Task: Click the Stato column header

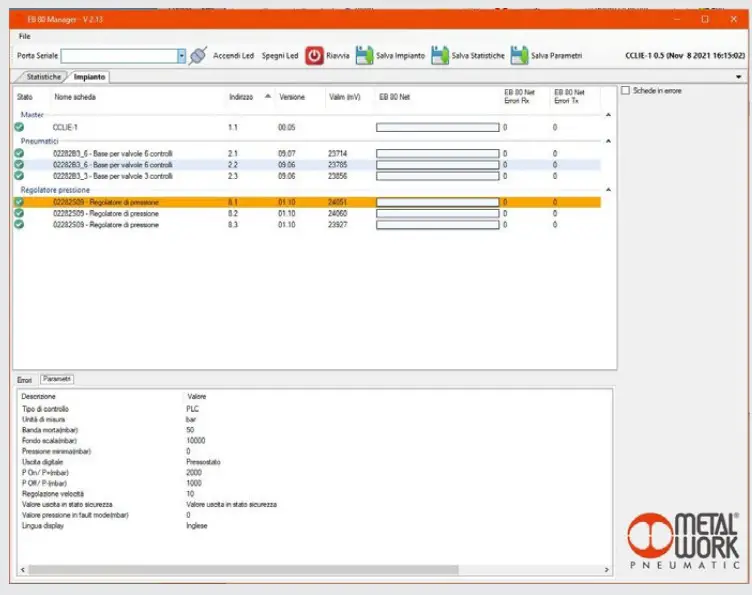Action: (x=24, y=97)
